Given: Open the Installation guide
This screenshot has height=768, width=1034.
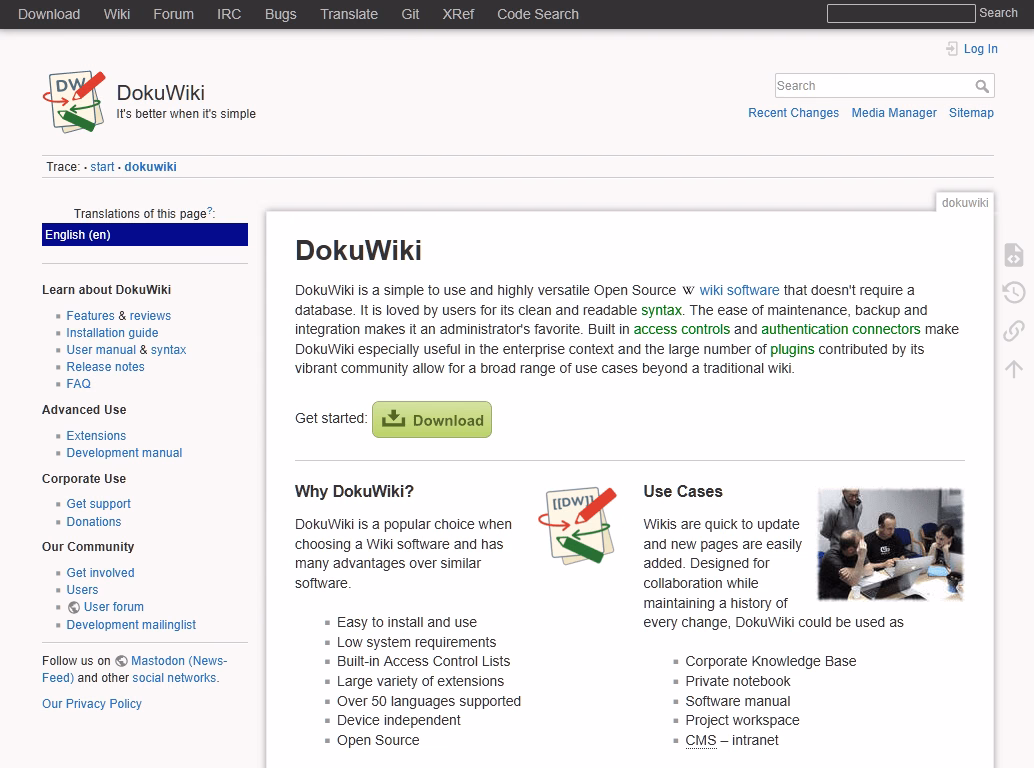Looking at the screenshot, I should tap(112, 333).
